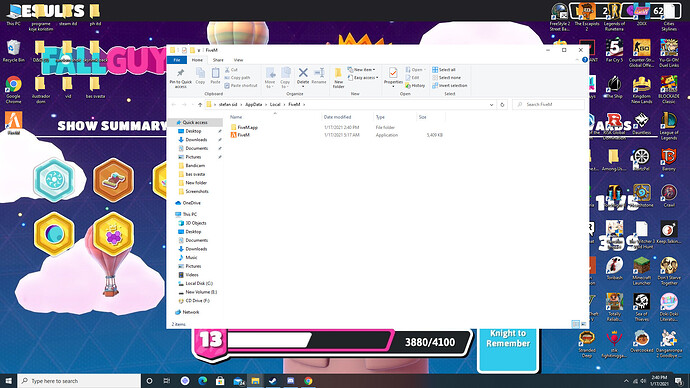Switch to details view layout icon
690x388 pixels.
tap(576, 324)
